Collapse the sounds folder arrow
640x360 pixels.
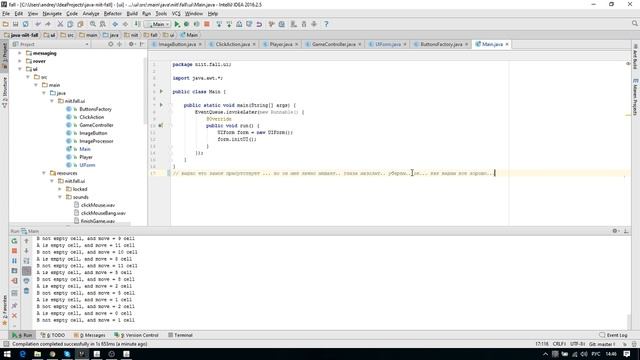click(60, 197)
